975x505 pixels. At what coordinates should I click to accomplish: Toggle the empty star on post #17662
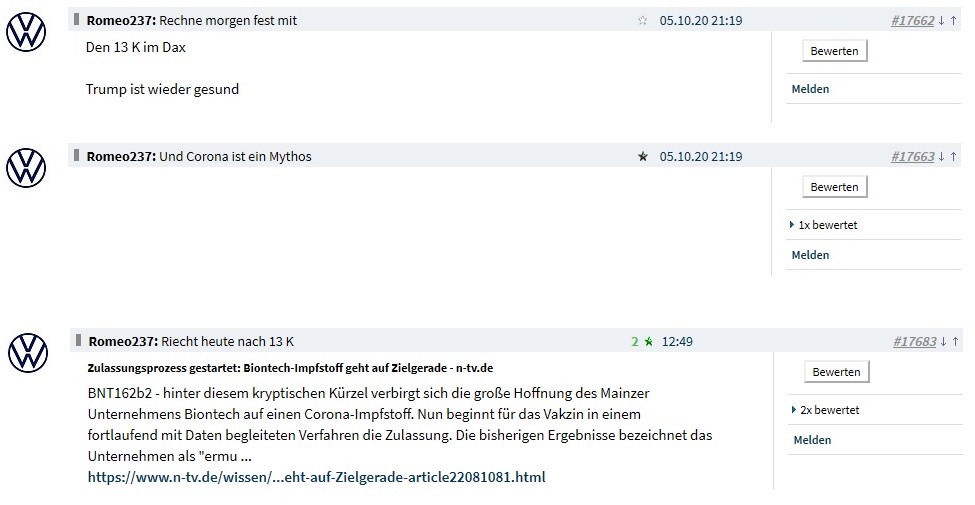pyautogui.click(x=642, y=21)
